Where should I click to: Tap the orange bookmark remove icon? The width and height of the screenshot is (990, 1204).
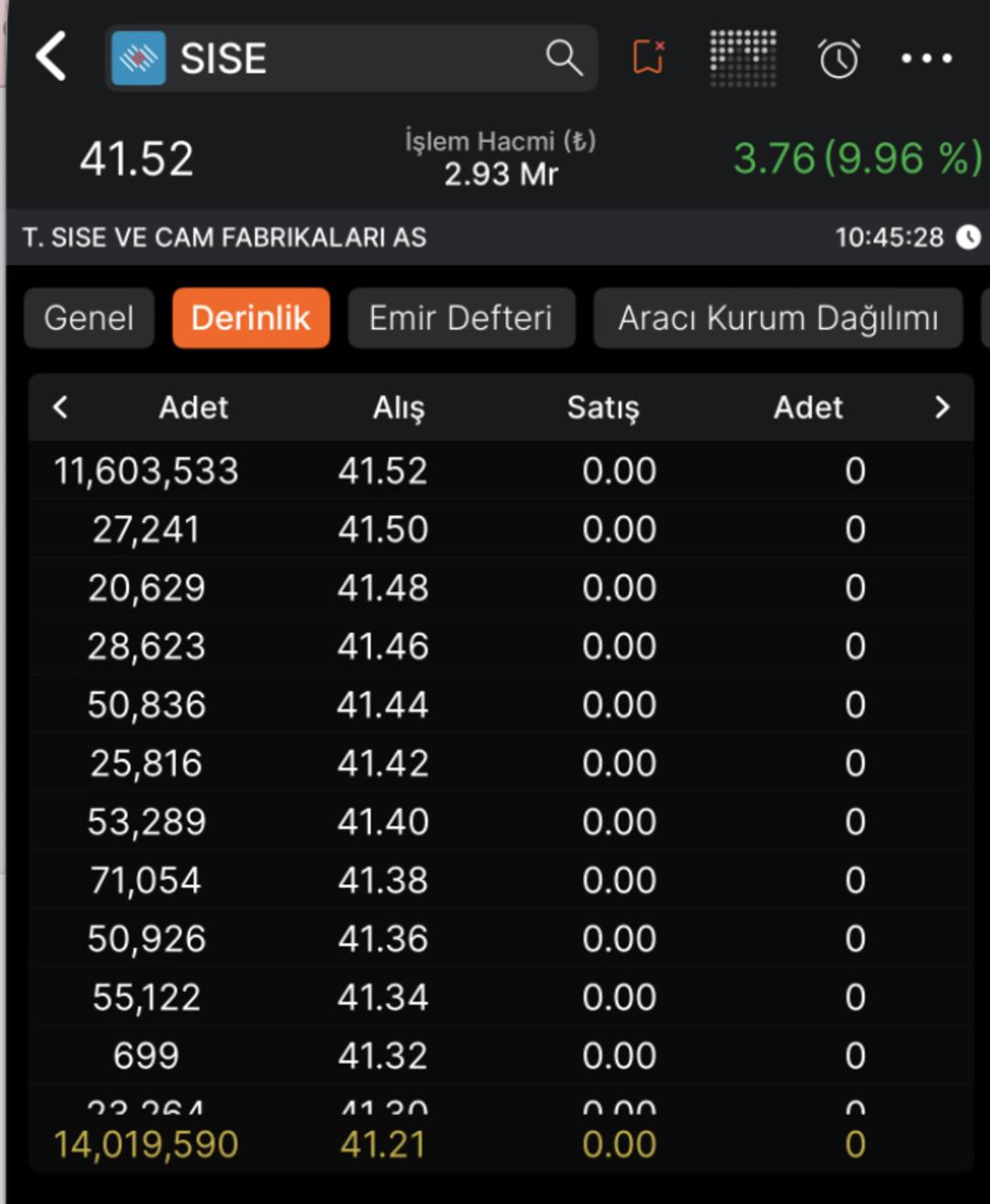(648, 58)
